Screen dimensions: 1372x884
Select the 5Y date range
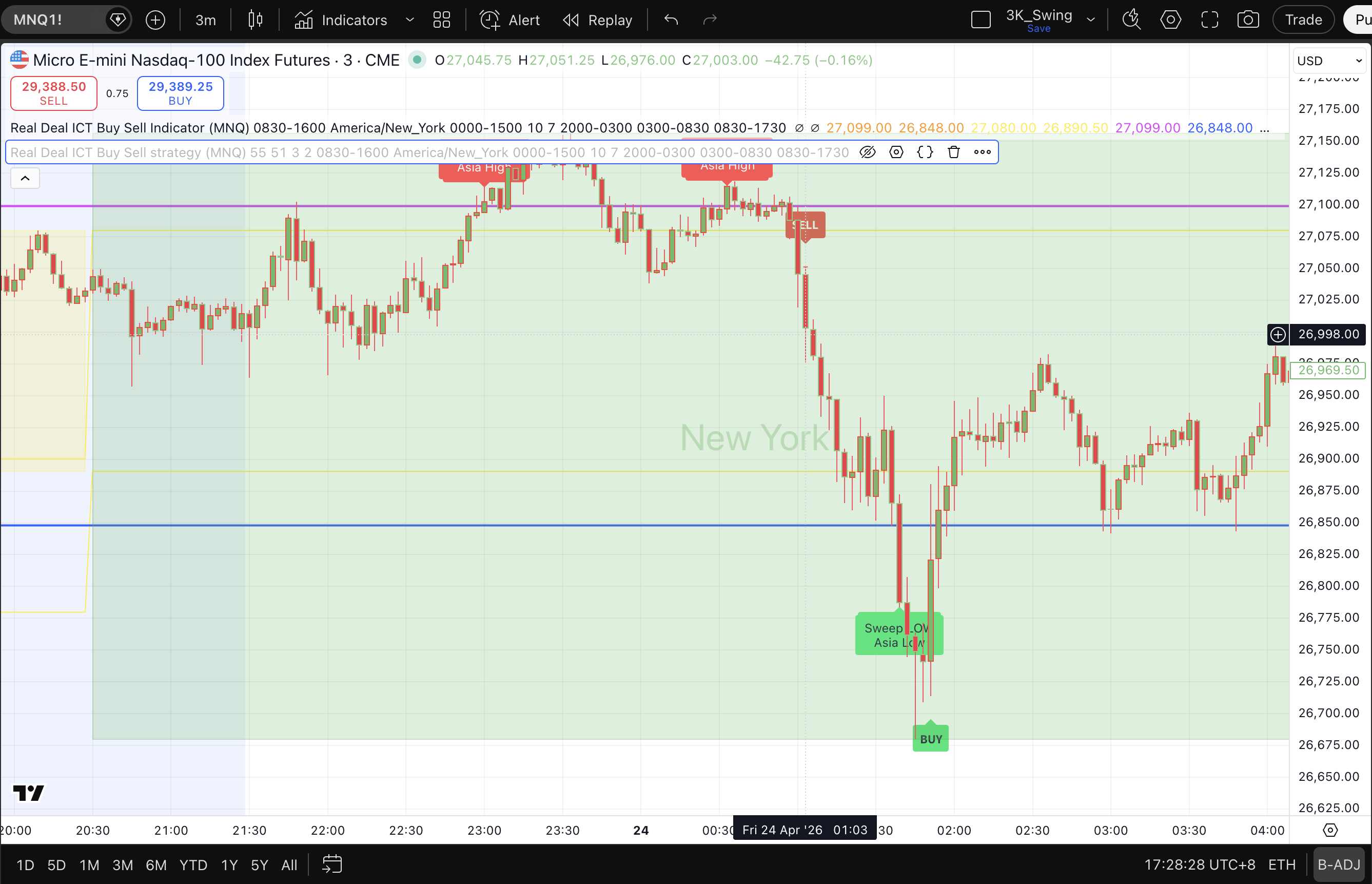259,864
